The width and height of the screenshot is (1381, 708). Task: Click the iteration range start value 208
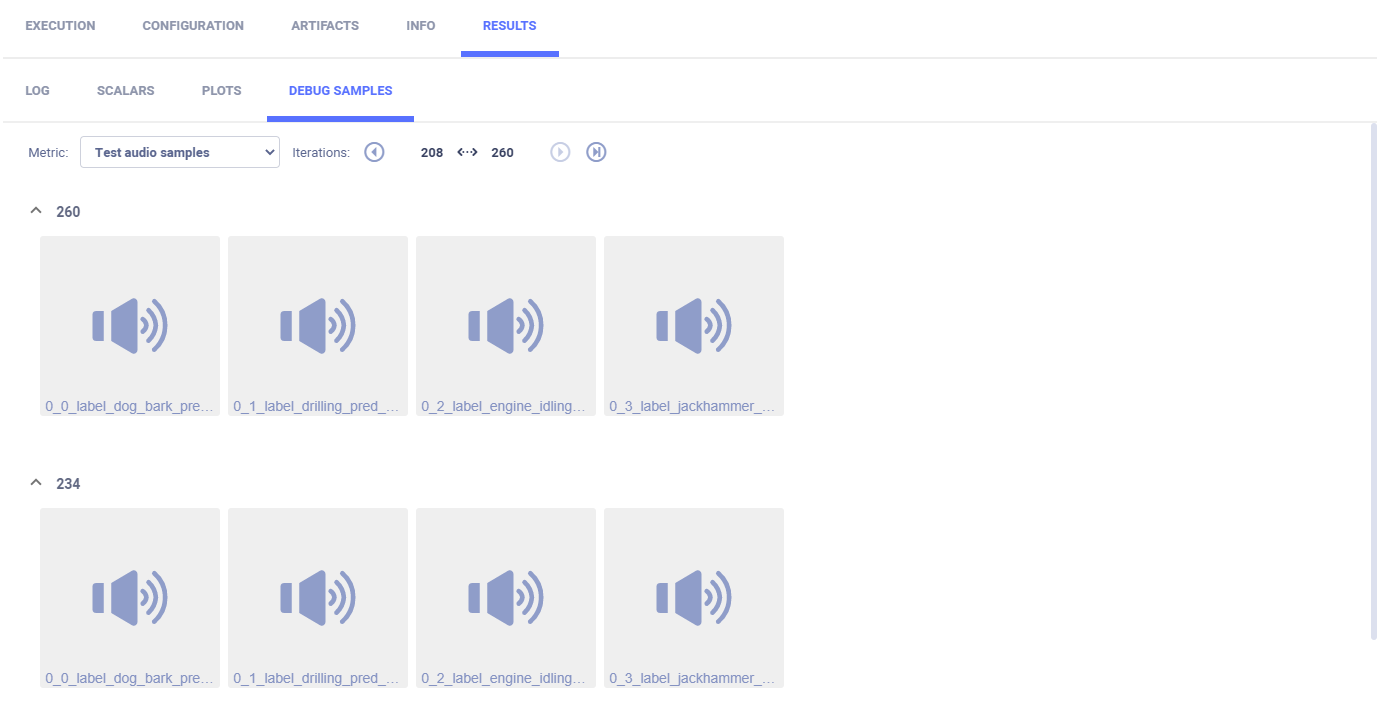click(432, 153)
